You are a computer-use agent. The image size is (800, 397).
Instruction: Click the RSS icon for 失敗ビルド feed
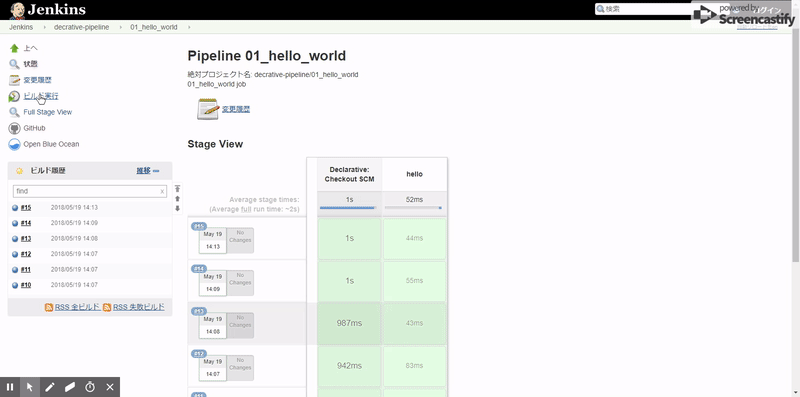point(107,307)
